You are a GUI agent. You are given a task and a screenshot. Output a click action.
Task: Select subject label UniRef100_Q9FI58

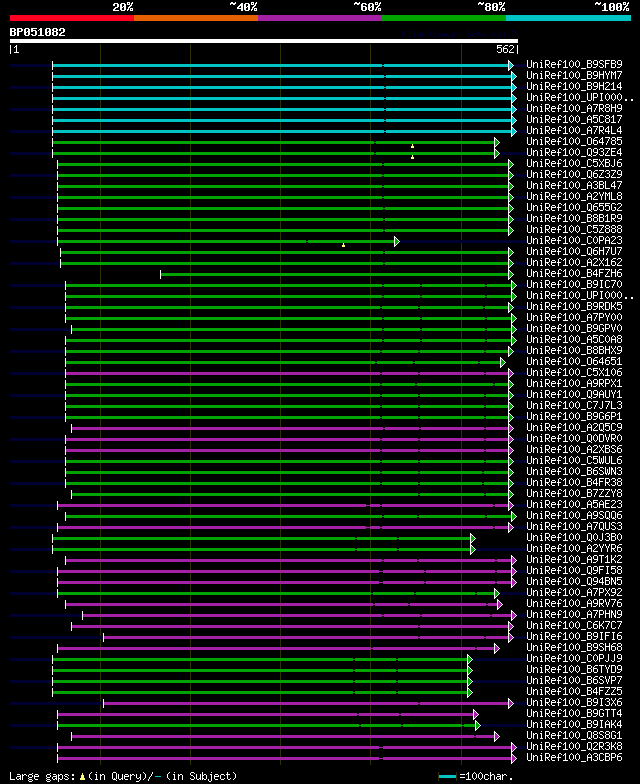pos(574,570)
